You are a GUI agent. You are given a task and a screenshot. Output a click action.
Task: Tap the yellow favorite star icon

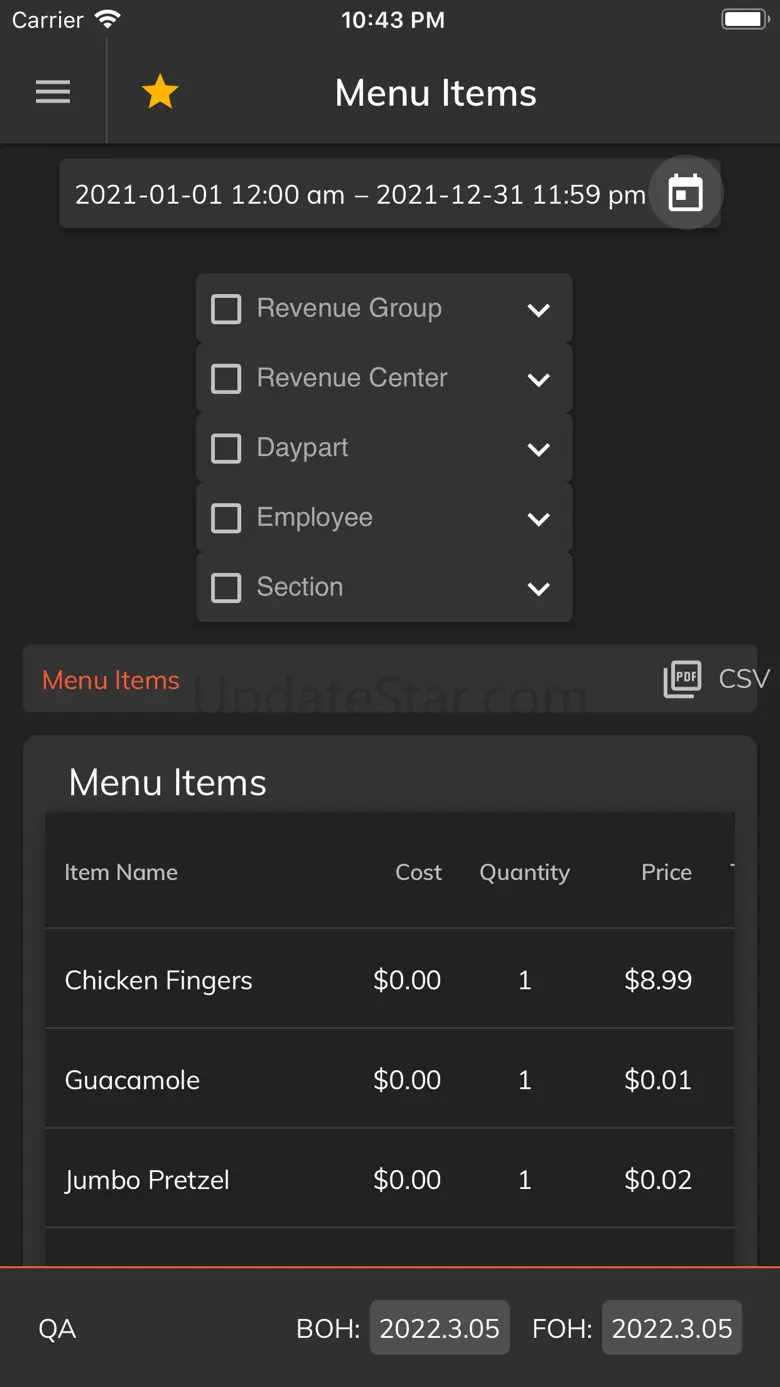click(x=160, y=93)
